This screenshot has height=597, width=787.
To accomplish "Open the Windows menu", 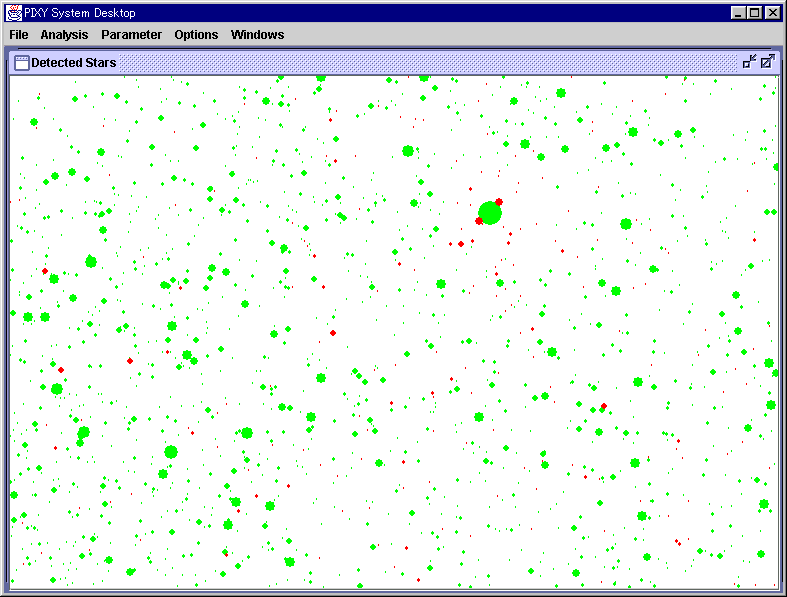I will (257, 35).
